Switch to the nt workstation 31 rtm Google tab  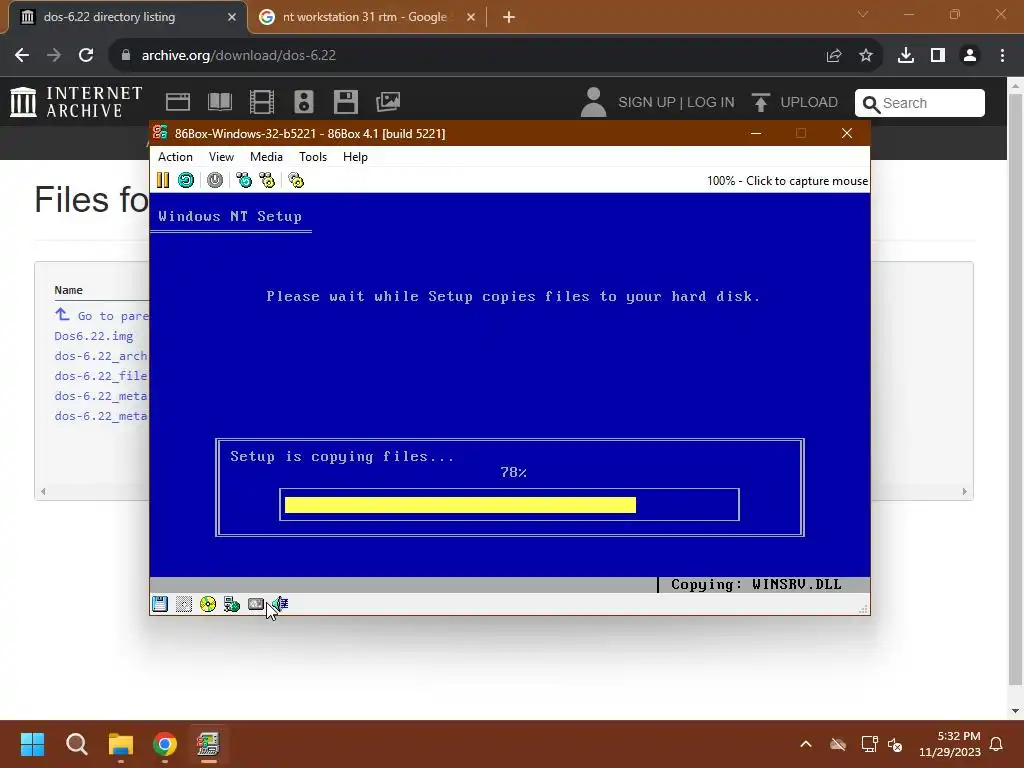364,17
